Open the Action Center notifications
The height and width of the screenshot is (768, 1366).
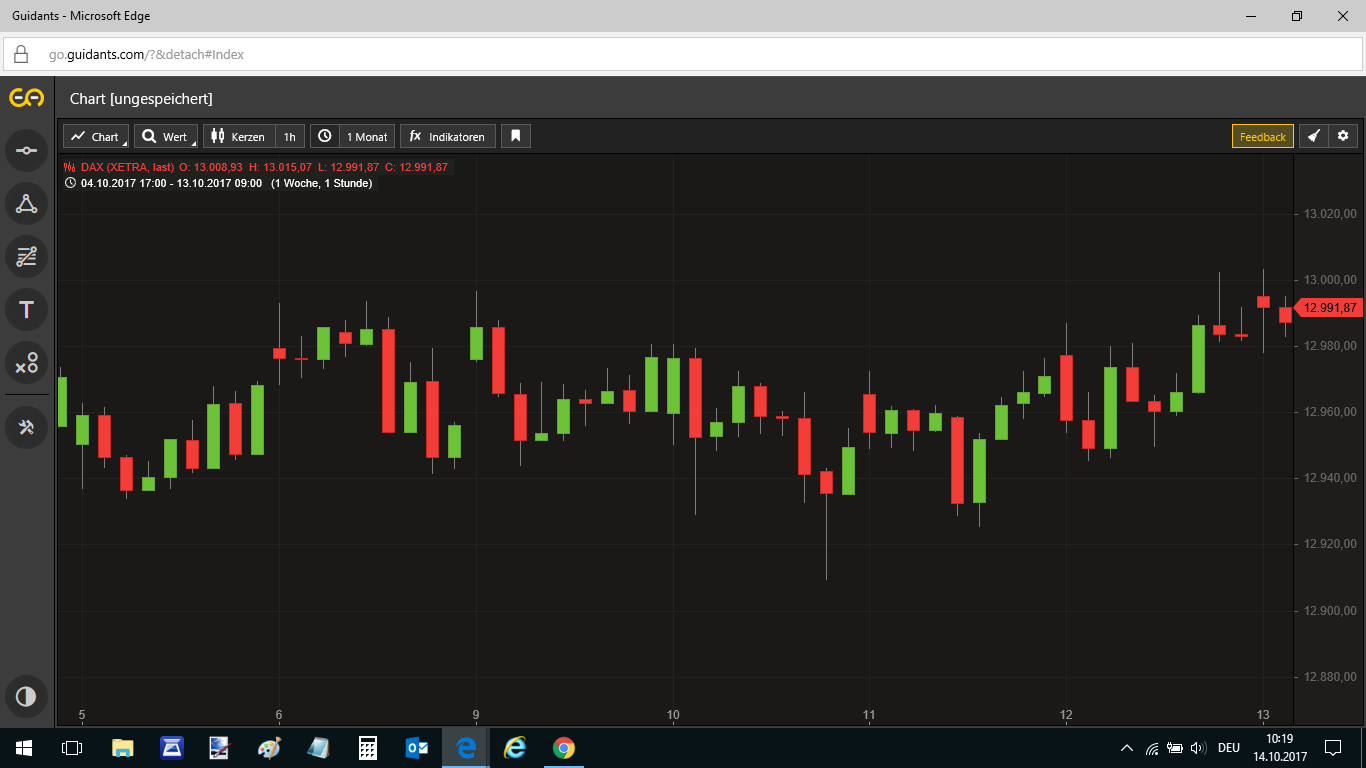click(x=1332, y=747)
